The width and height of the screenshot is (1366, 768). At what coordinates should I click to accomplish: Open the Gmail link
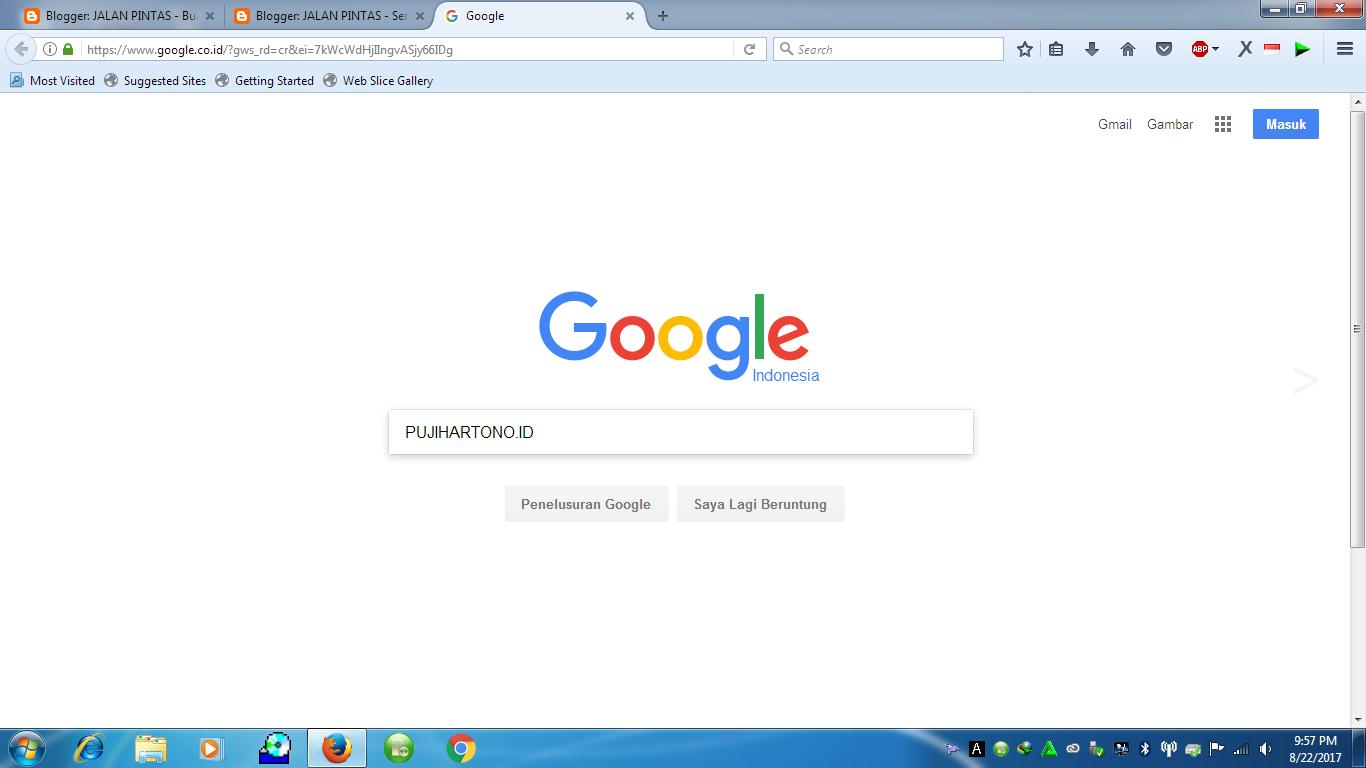(1115, 124)
